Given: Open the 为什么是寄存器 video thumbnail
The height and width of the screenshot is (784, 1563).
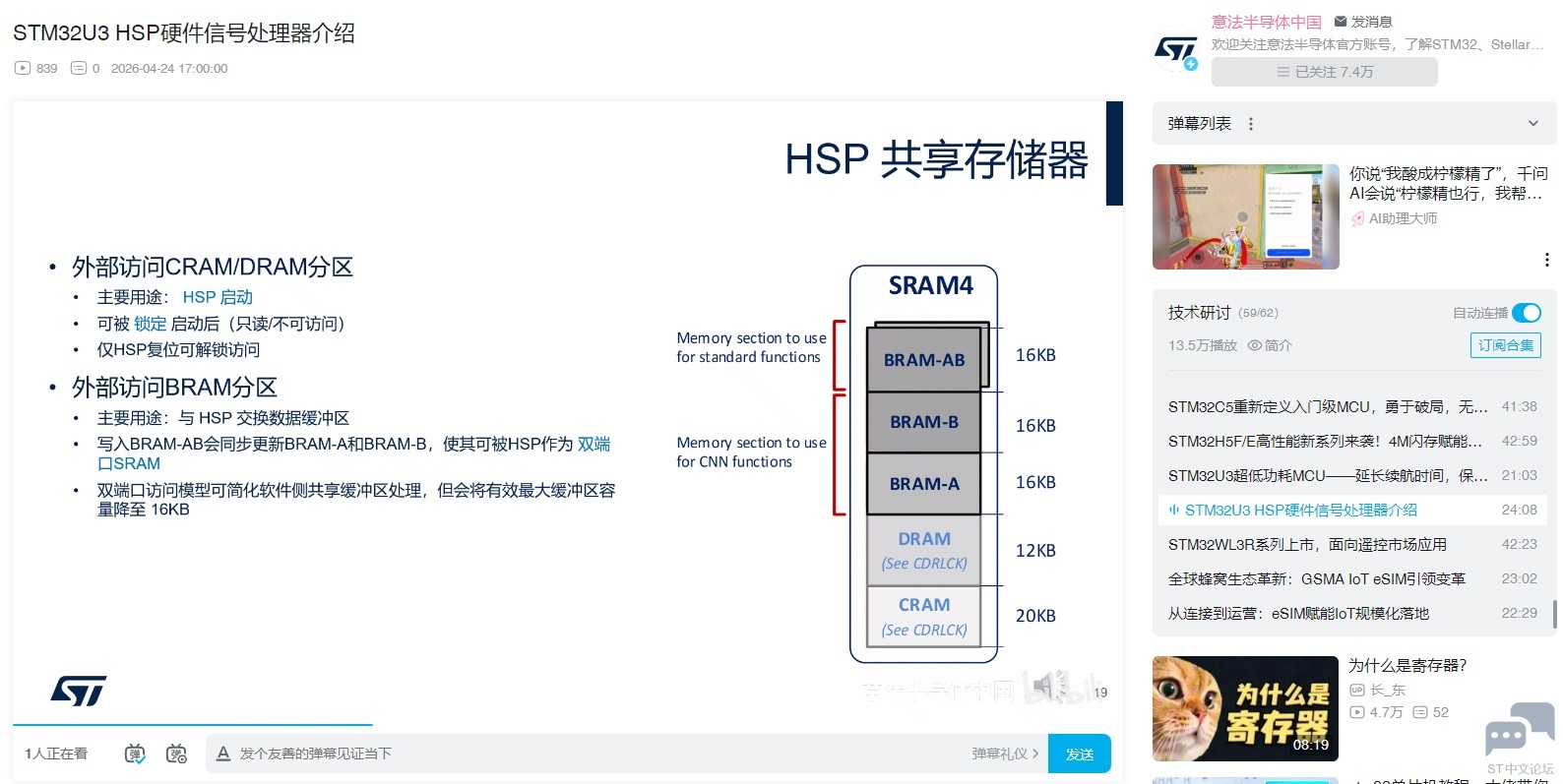Looking at the screenshot, I should 1245,708.
